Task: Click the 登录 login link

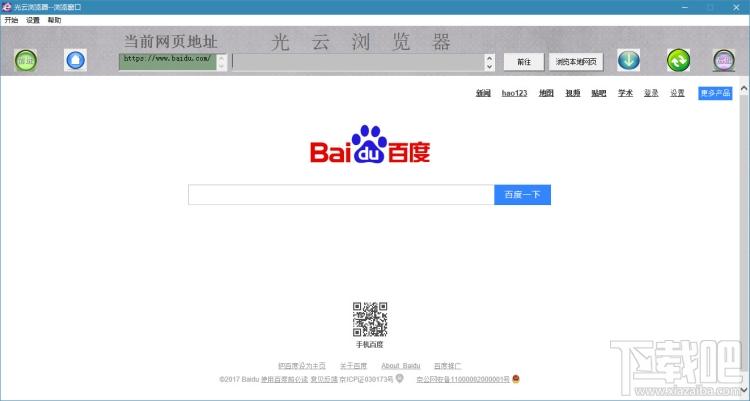Action: click(x=651, y=93)
